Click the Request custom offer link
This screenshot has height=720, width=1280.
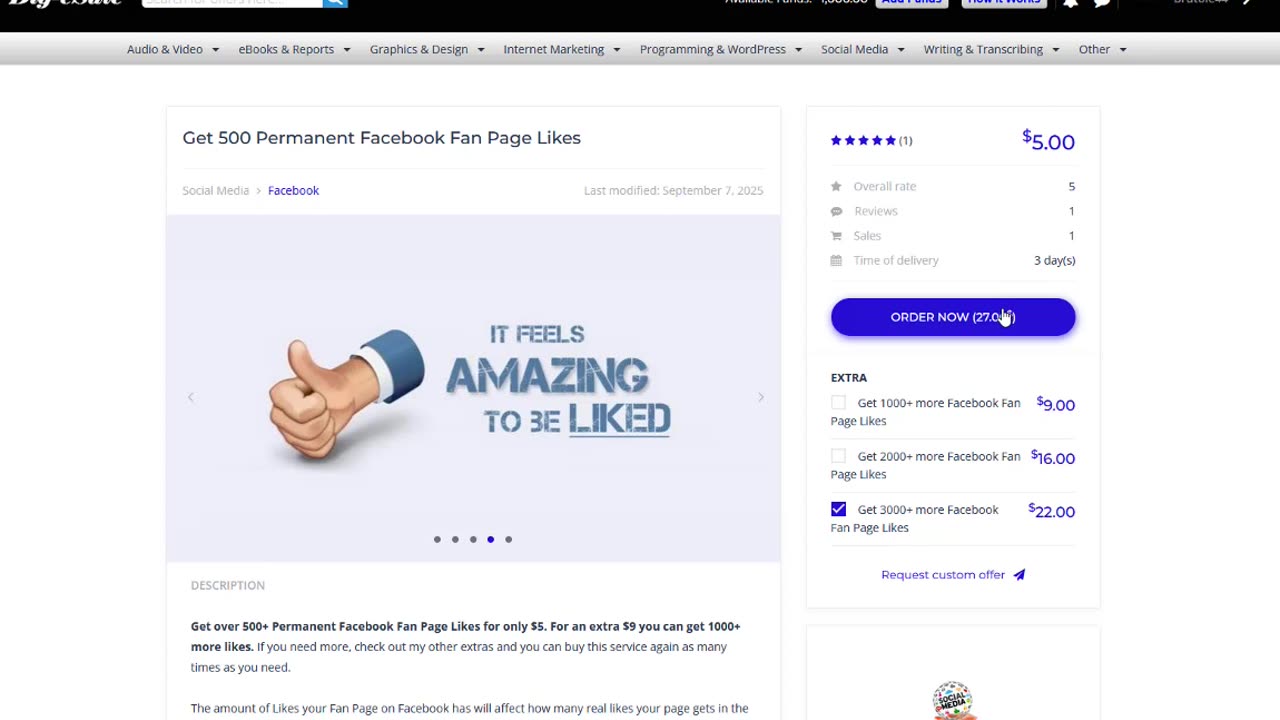943,575
